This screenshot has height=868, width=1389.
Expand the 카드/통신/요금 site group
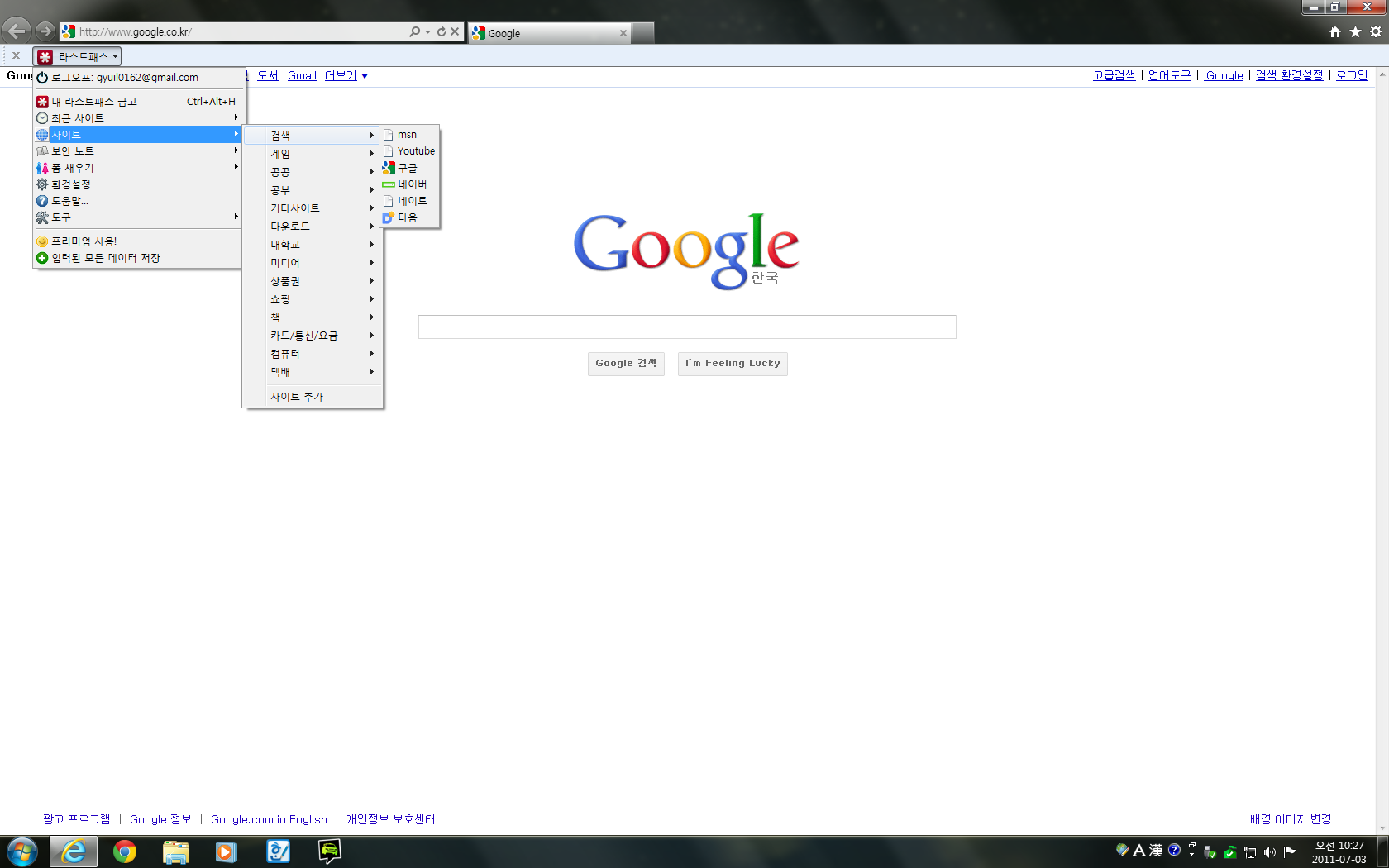(313, 335)
